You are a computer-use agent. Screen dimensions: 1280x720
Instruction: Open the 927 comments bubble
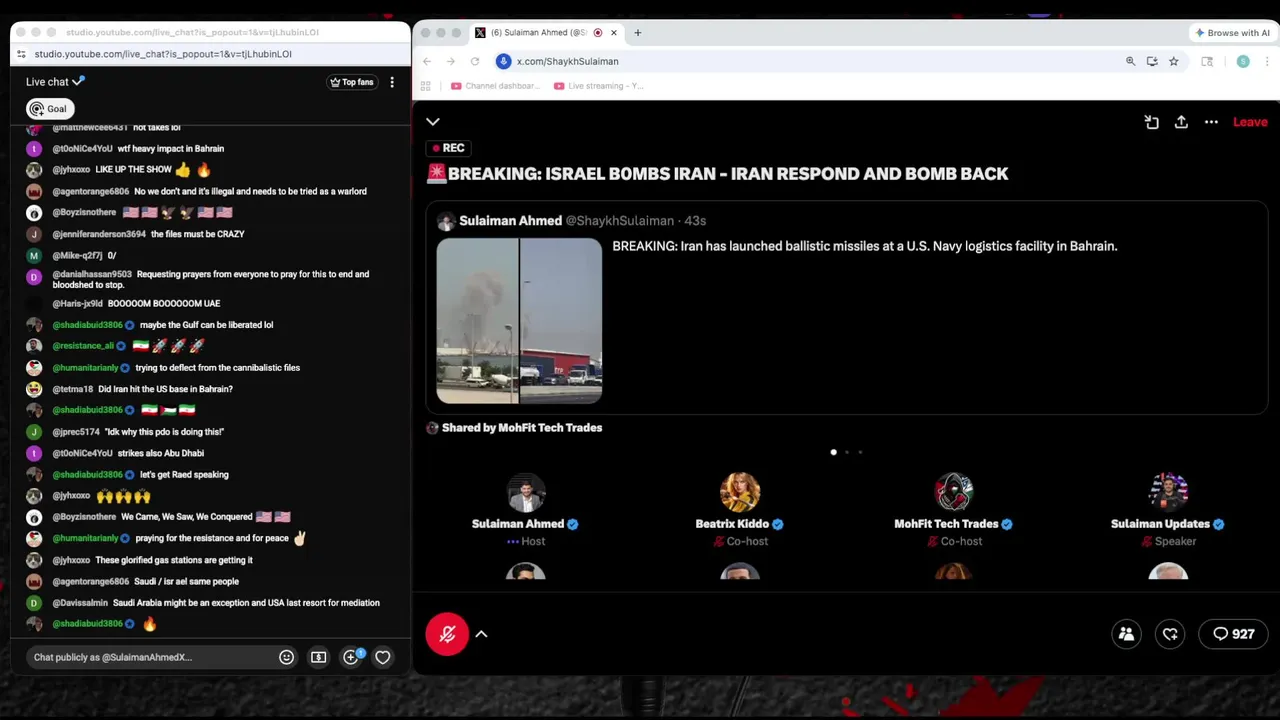click(x=1233, y=634)
